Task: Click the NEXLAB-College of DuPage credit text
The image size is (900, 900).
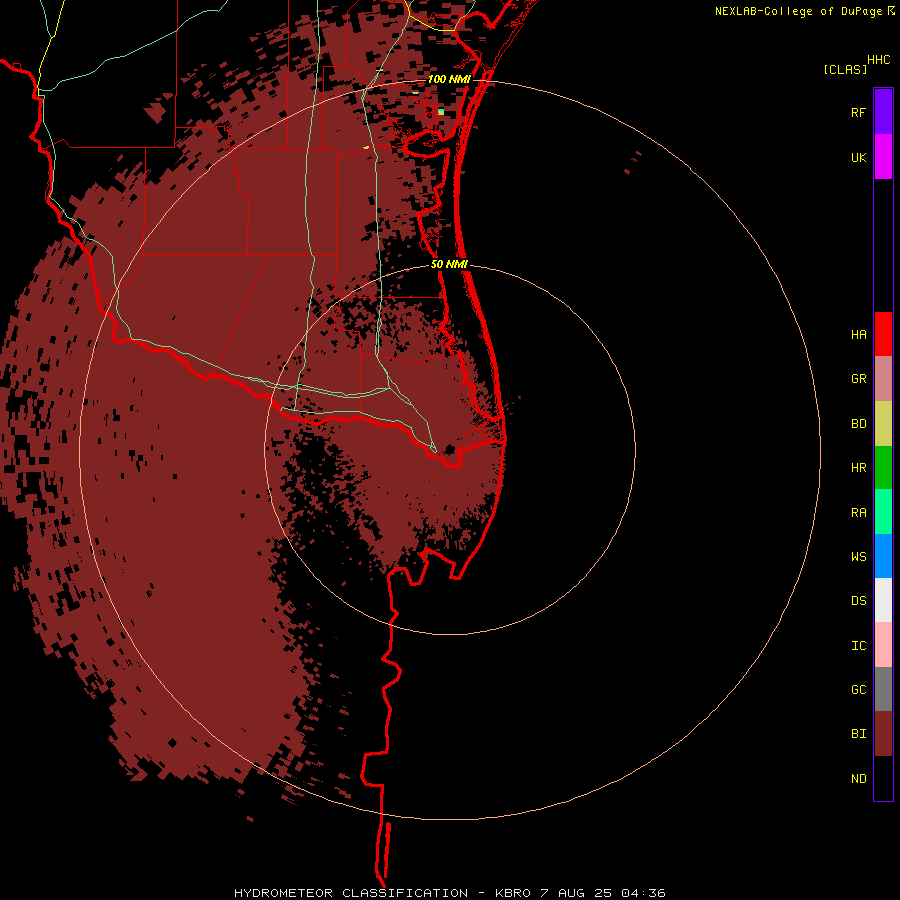Action: click(x=798, y=11)
